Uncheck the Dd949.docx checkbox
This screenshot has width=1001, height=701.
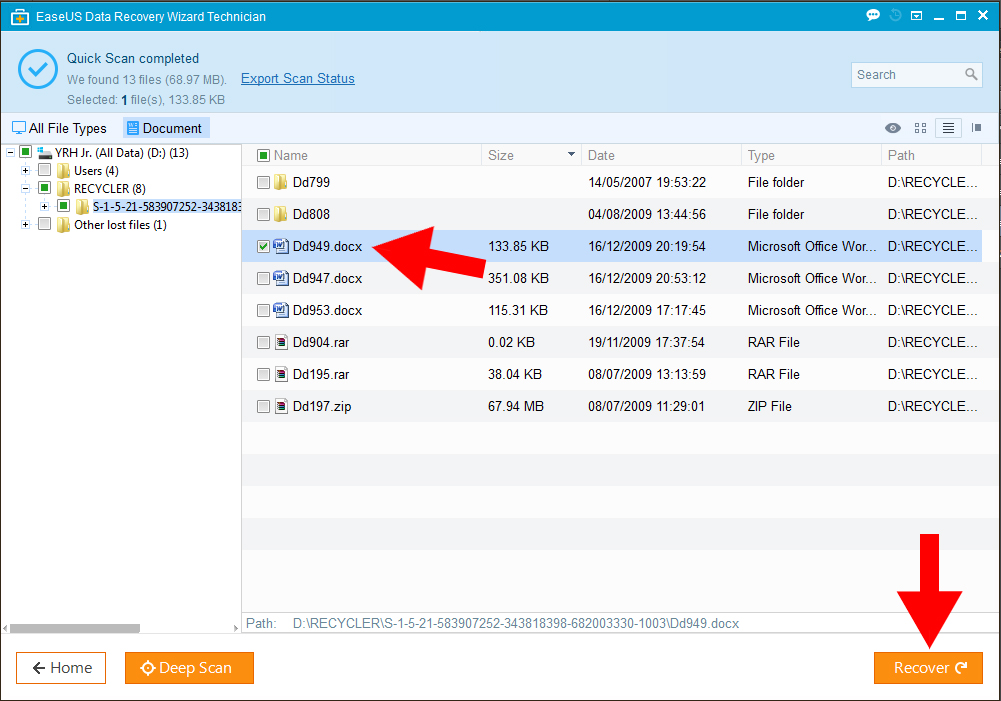coord(263,246)
